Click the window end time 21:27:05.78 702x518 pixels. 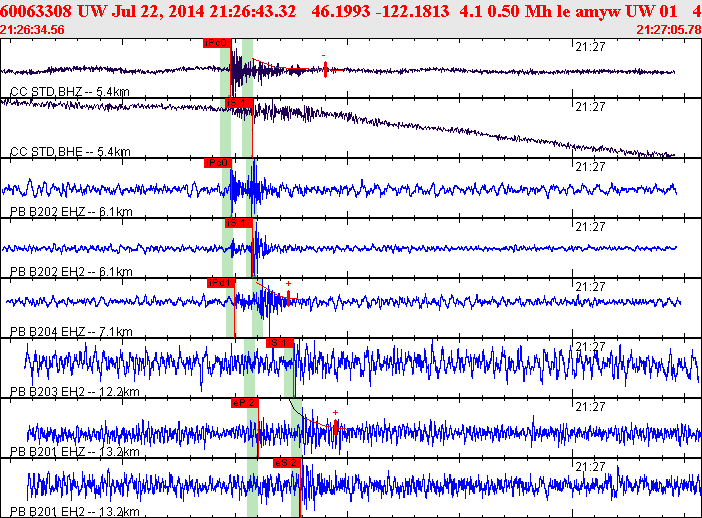[x=669, y=30]
